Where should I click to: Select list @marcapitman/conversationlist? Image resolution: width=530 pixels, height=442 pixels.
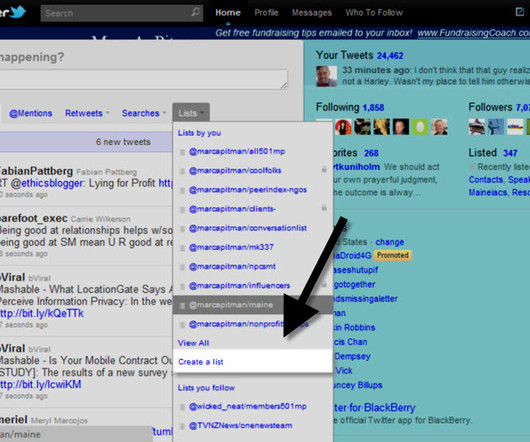[x=248, y=228]
